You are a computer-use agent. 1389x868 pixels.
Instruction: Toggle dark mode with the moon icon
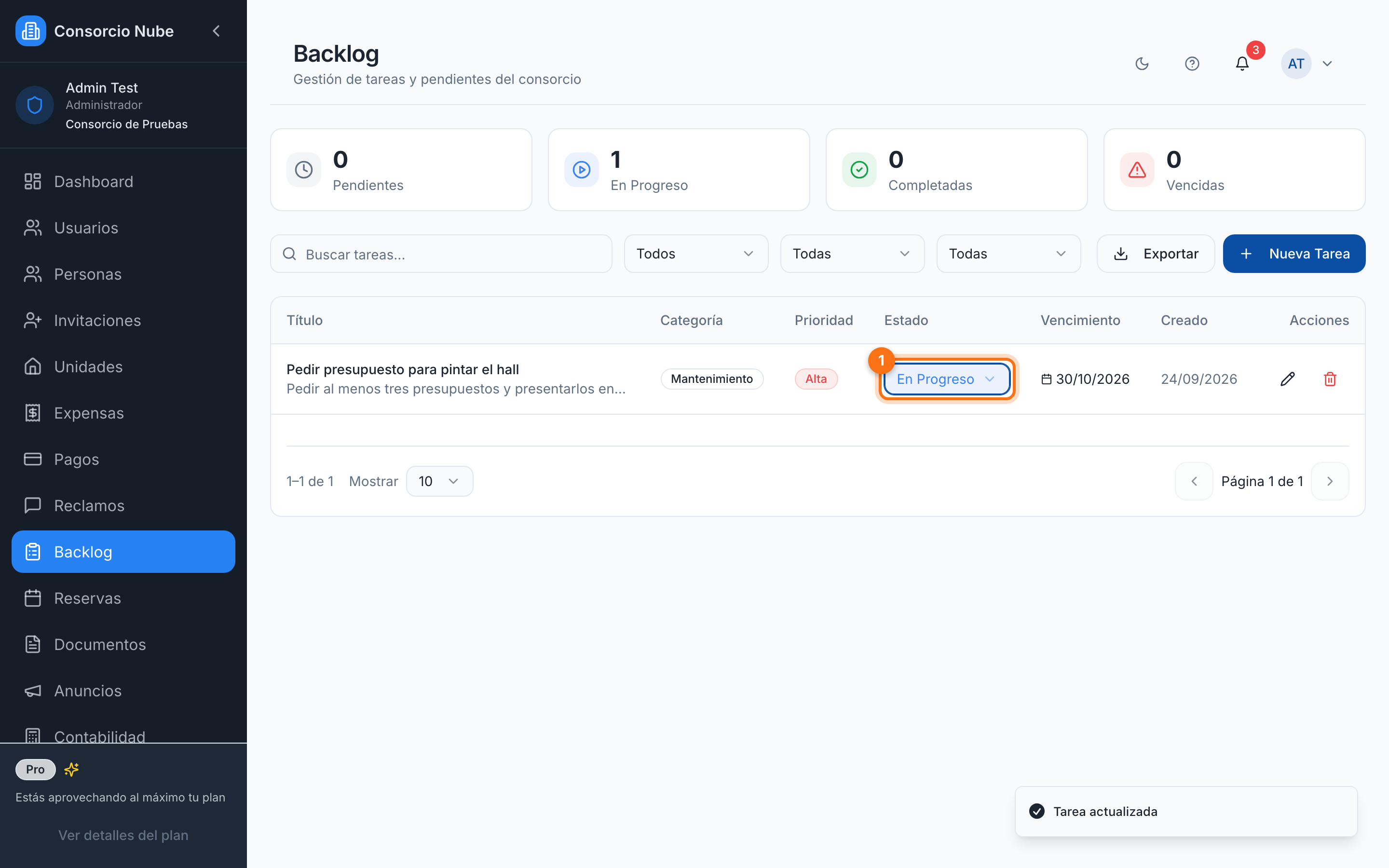[x=1142, y=64]
